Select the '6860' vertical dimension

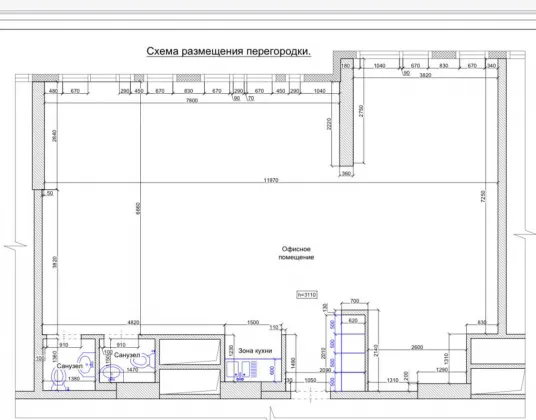point(138,208)
